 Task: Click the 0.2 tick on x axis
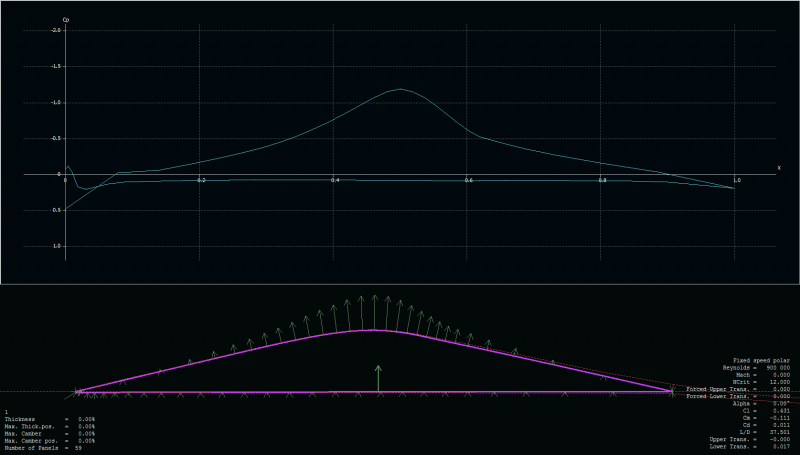pos(201,180)
